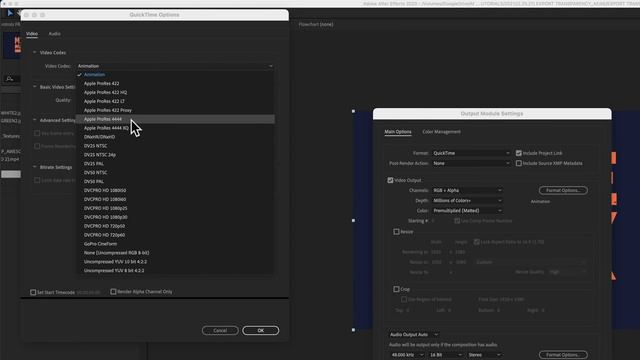Open the project item thumbnail preview
This screenshot has height=360, width=640.
point(12,45)
